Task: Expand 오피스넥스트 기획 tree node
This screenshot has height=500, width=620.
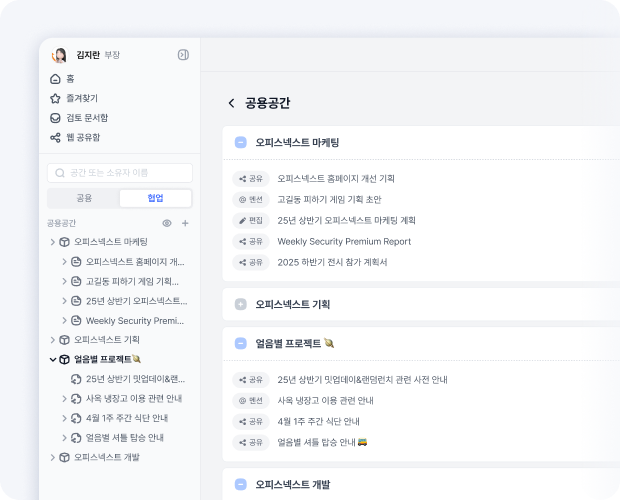Action: [x=52, y=340]
